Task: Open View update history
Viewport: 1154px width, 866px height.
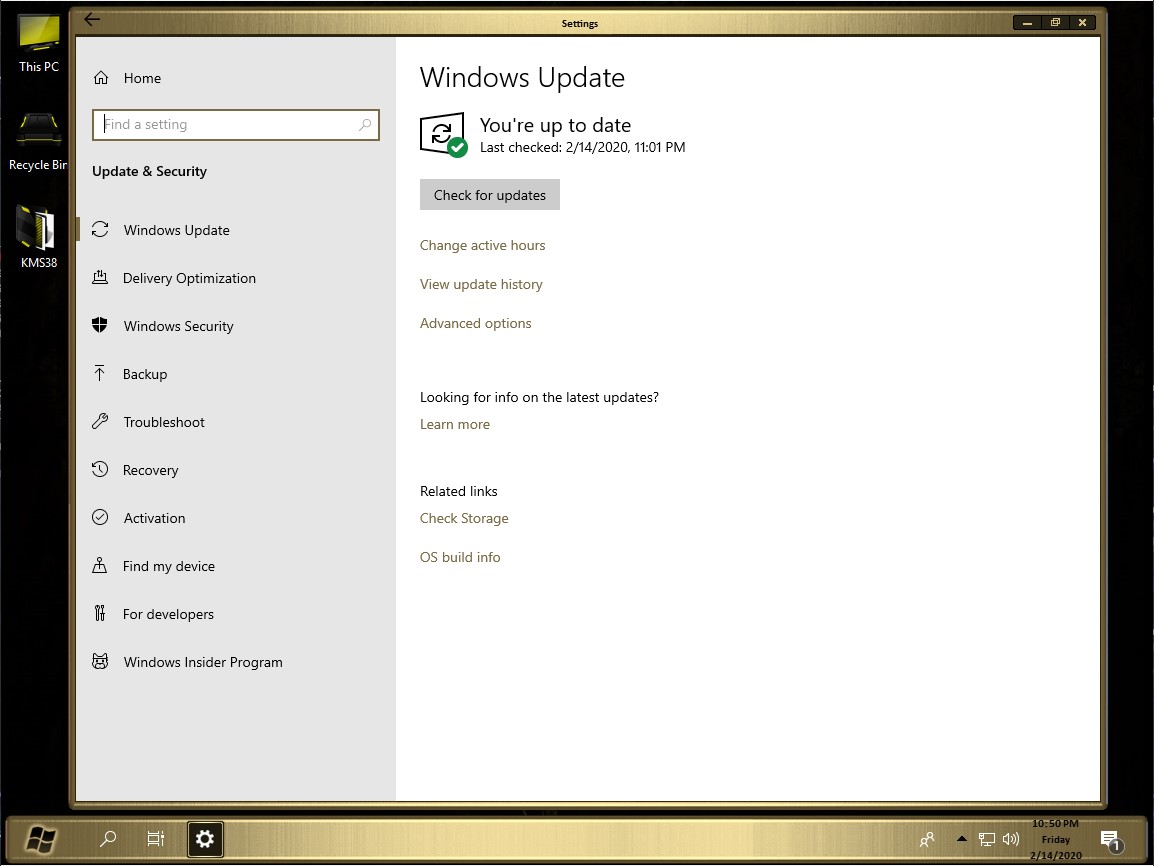Action: point(481,284)
